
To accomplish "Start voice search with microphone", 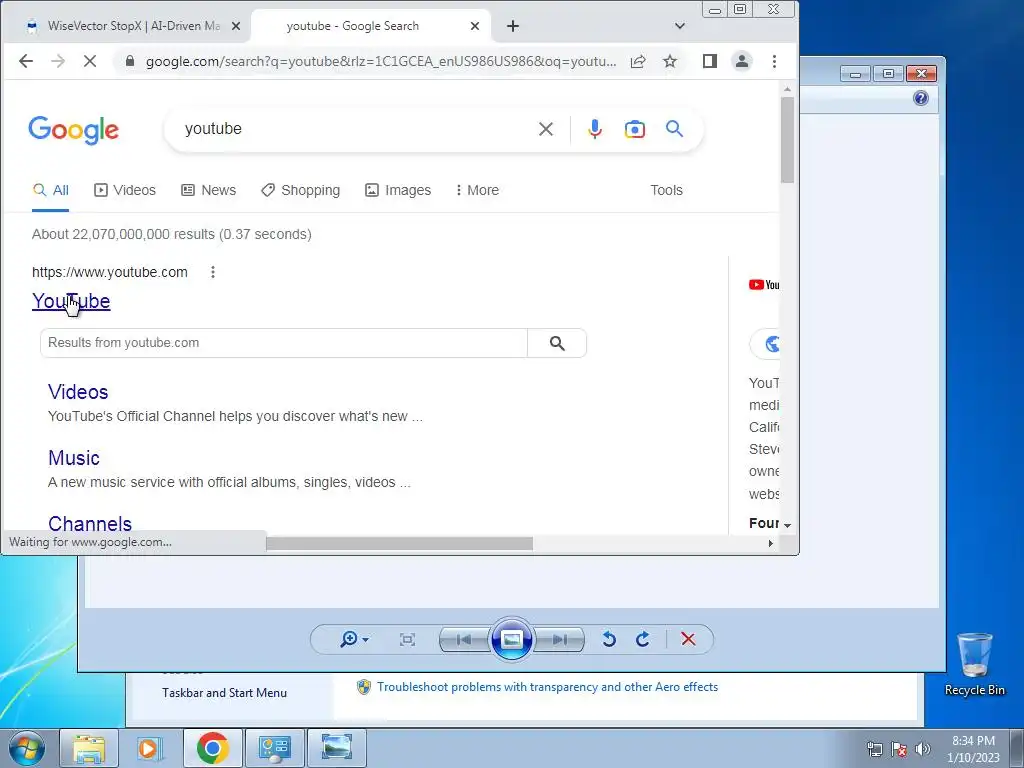I will [594, 129].
